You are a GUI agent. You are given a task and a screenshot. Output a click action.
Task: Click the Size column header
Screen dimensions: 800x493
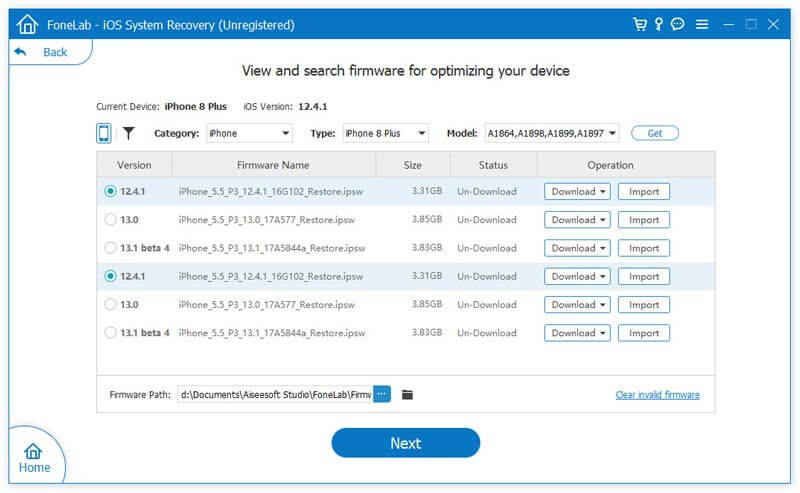click(412, 165)
